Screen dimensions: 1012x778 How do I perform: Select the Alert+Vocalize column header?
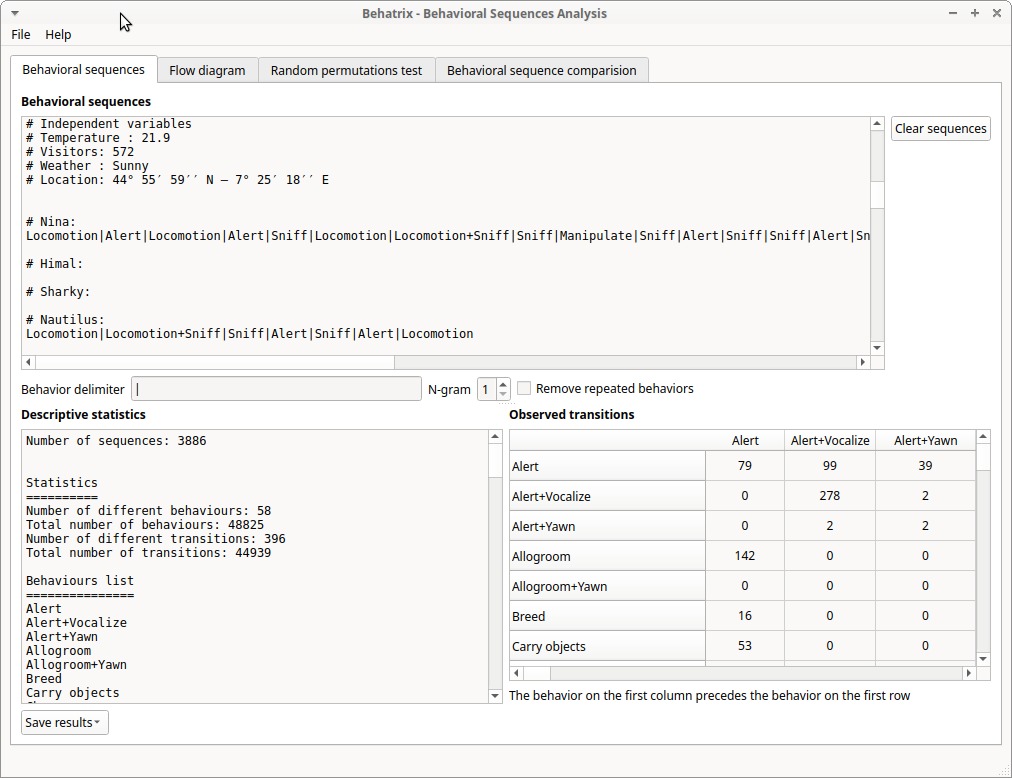tap(830, 440)
